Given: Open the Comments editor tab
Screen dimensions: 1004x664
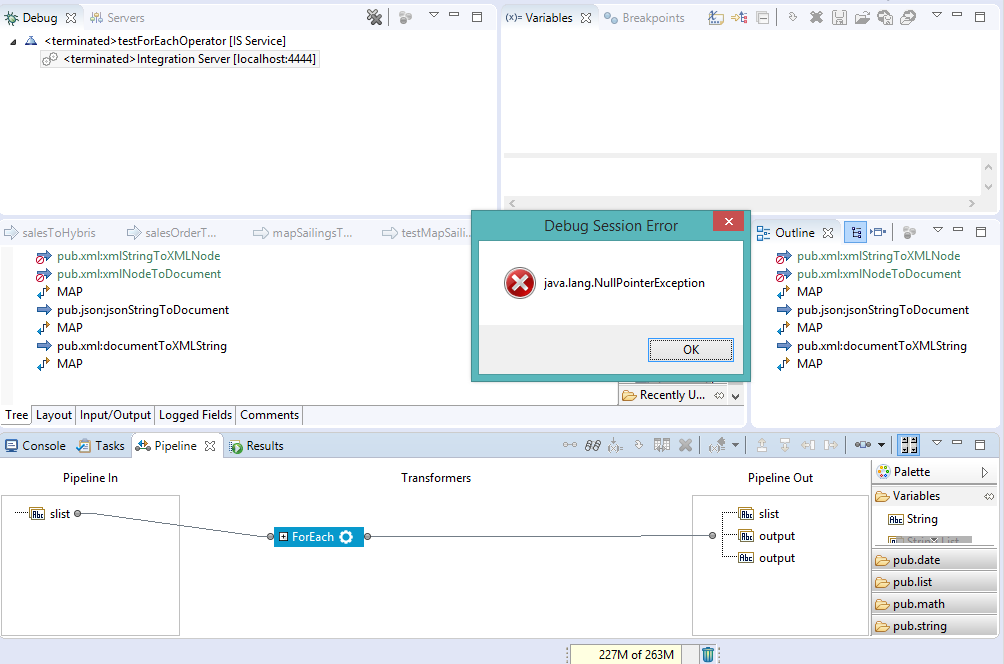Looking at the screenshot, I should click(x=270, y=415).
